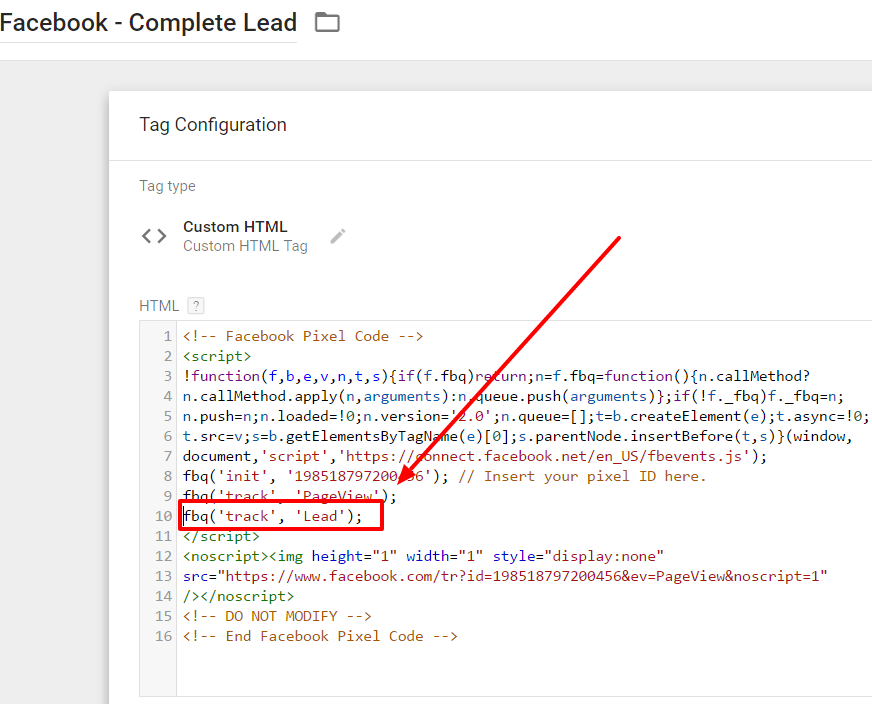Click the closing script tag on line 11

pyautogui.click(x=221, y=537)
